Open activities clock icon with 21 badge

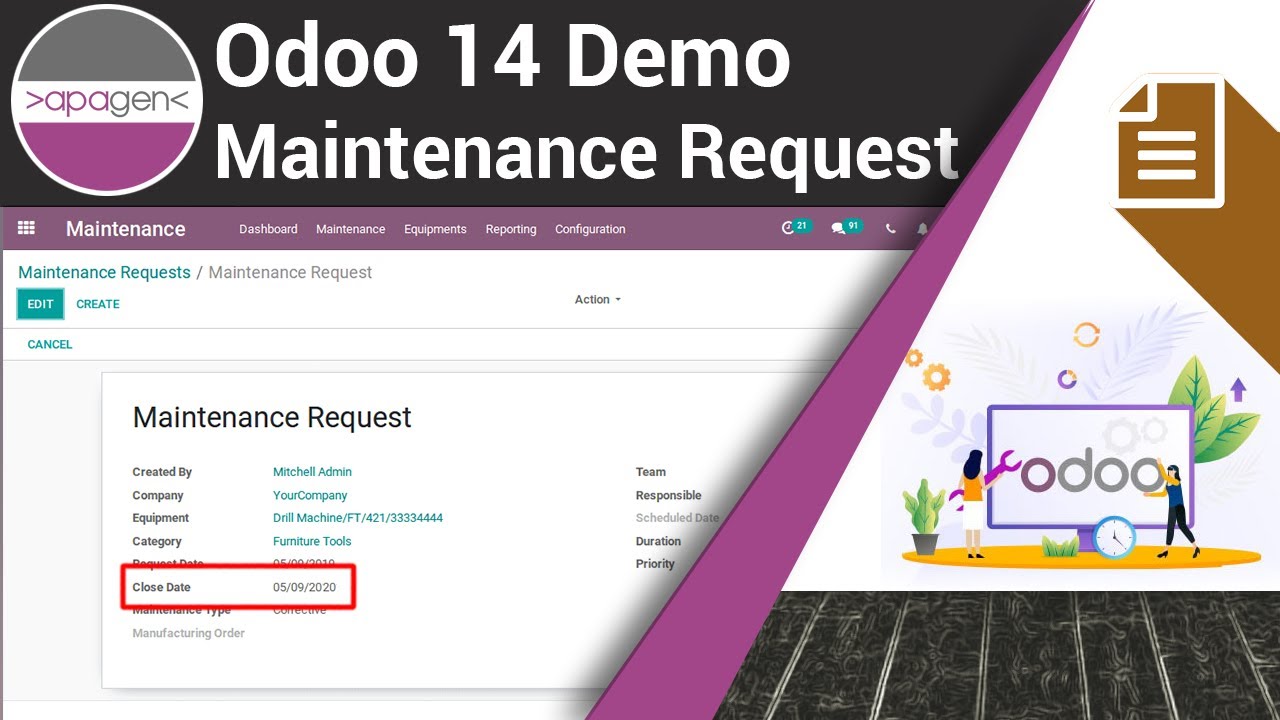coord(796,228)
